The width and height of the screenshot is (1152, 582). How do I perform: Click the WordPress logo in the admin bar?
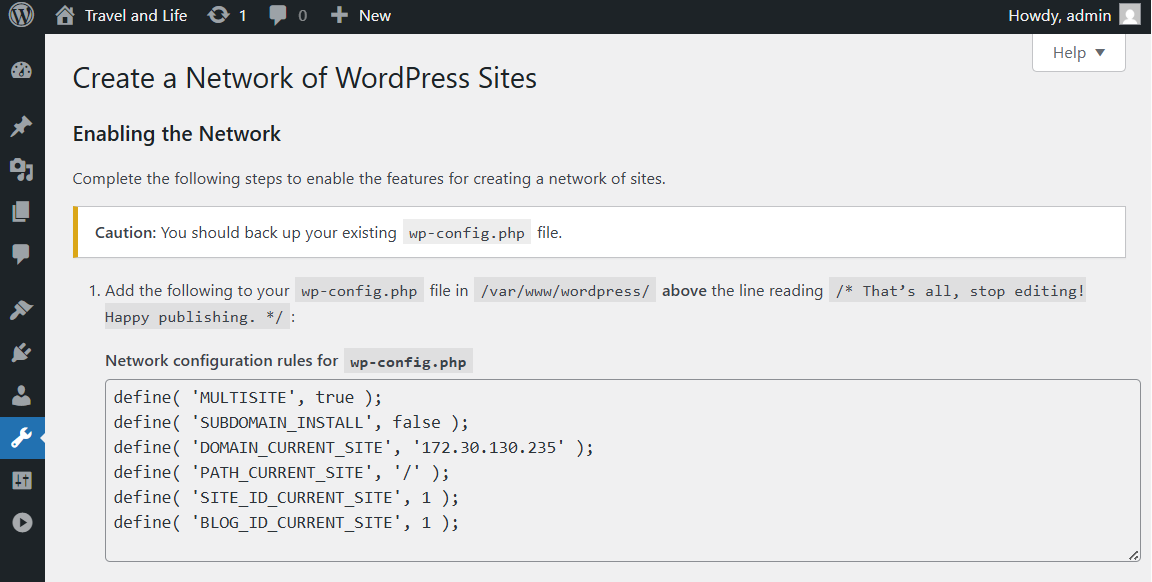click(22, 16)
